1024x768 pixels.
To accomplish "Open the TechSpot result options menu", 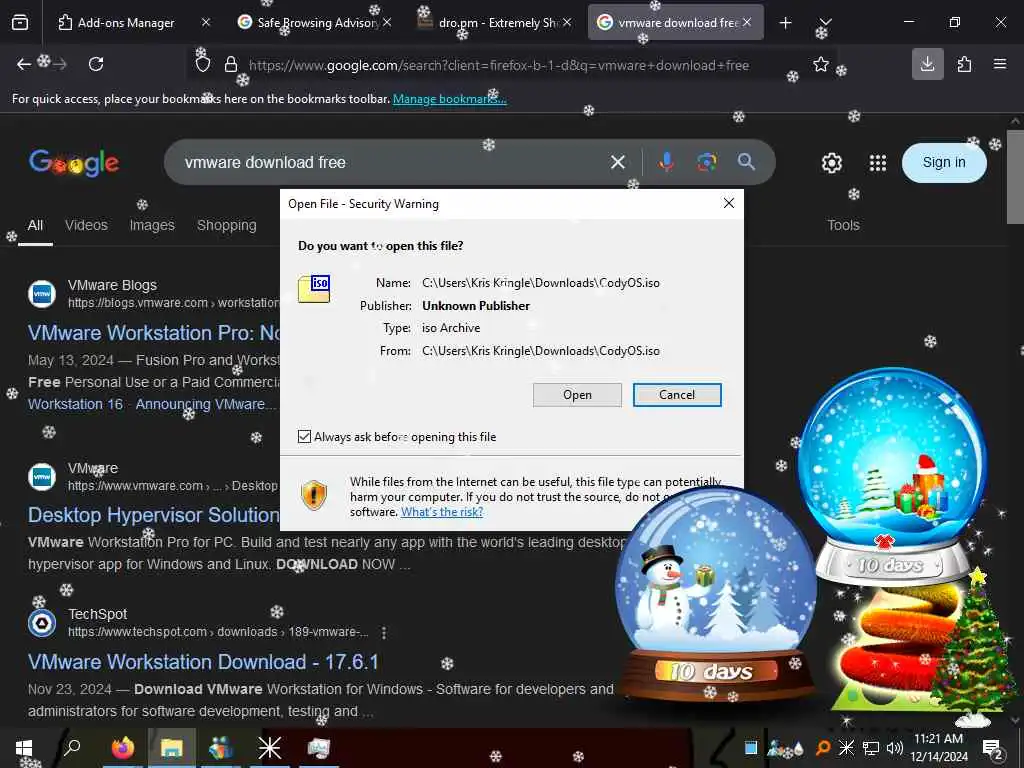I will coord(384,632).
